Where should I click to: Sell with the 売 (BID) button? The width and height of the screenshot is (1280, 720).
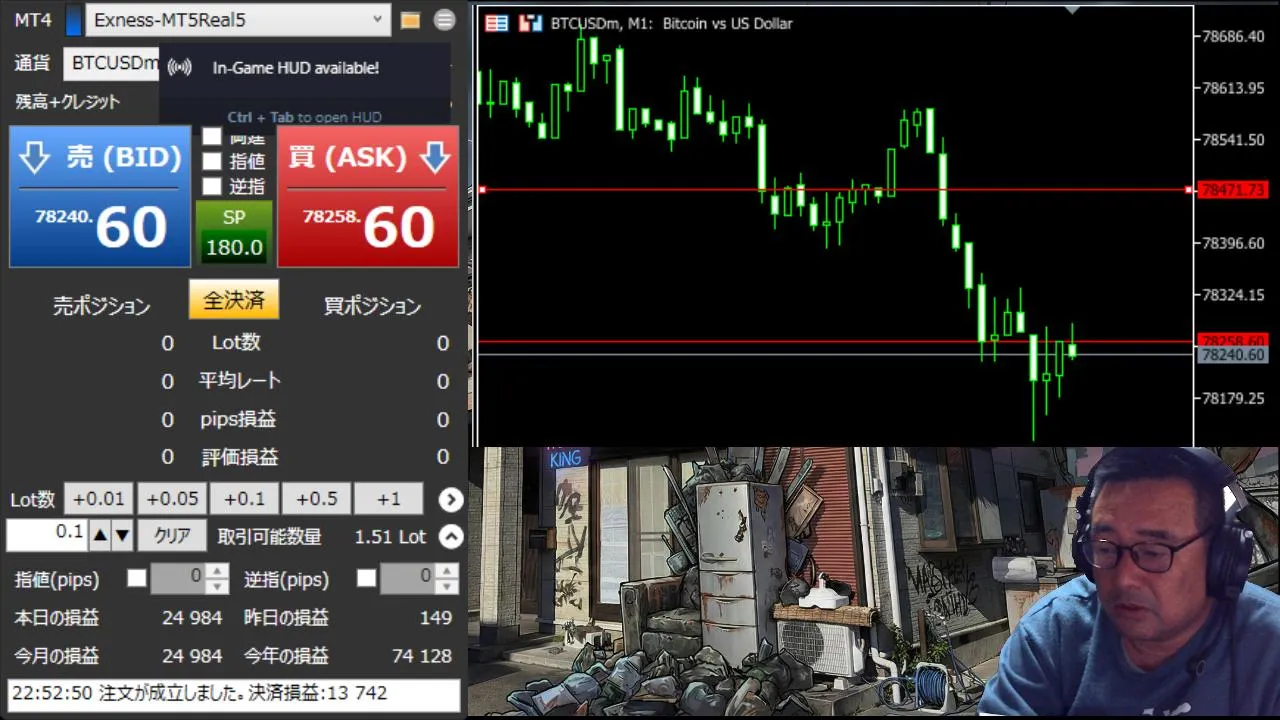tap(100, 196)
